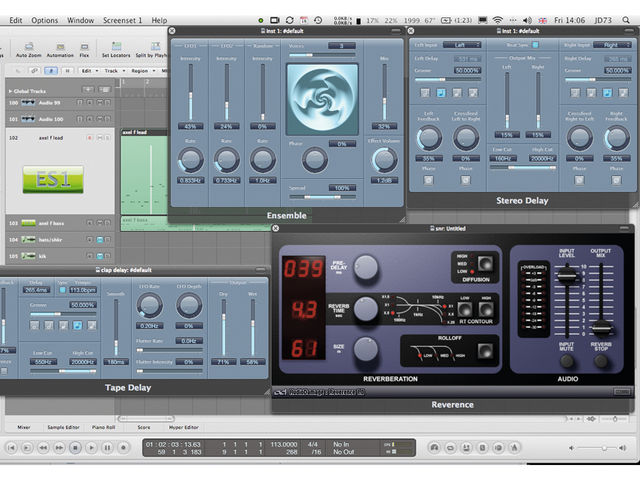Click the Play transport button

pyautogui.click(x=91, y=448)
